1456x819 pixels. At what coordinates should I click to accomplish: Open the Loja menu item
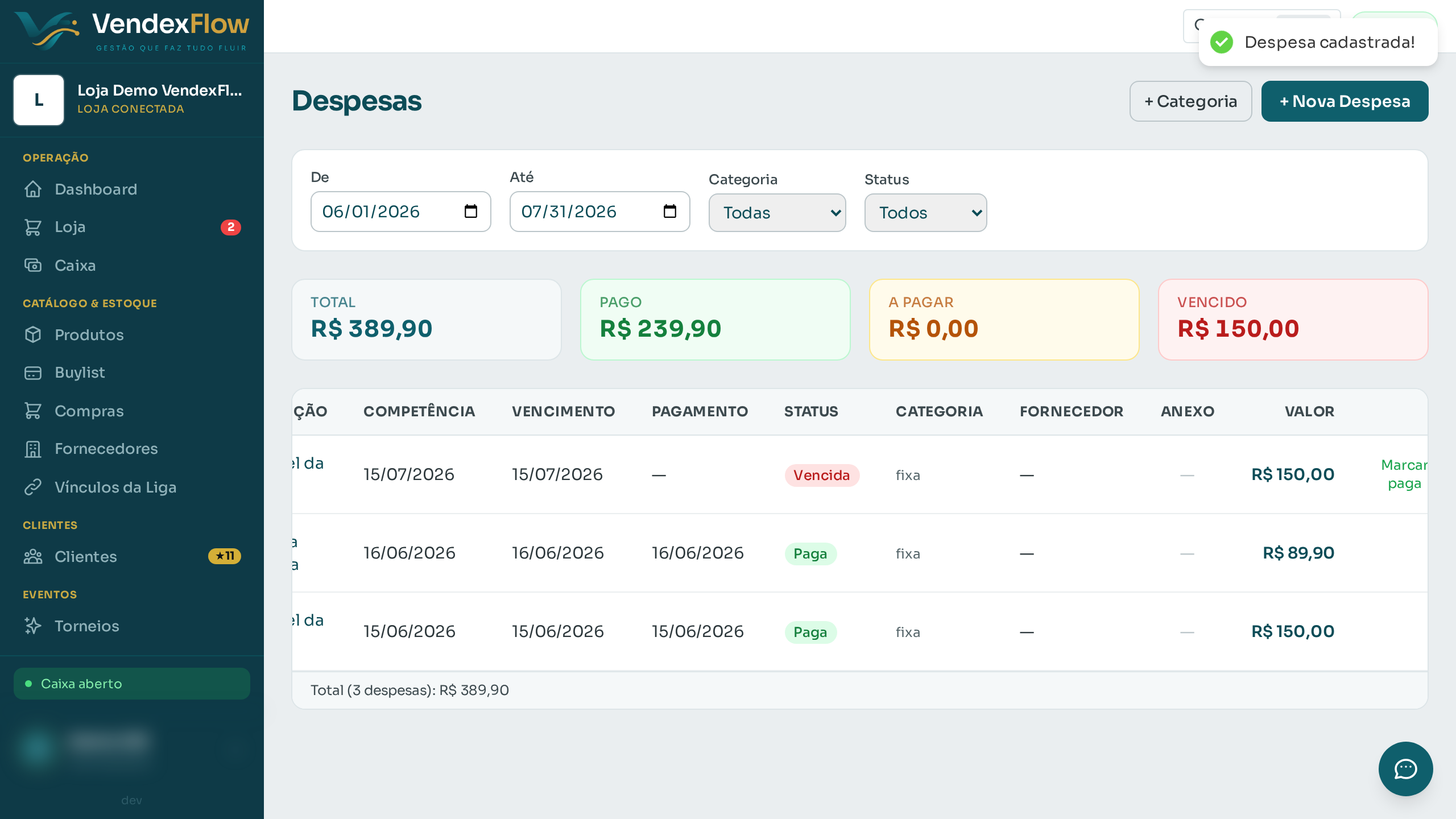[132, 227]
